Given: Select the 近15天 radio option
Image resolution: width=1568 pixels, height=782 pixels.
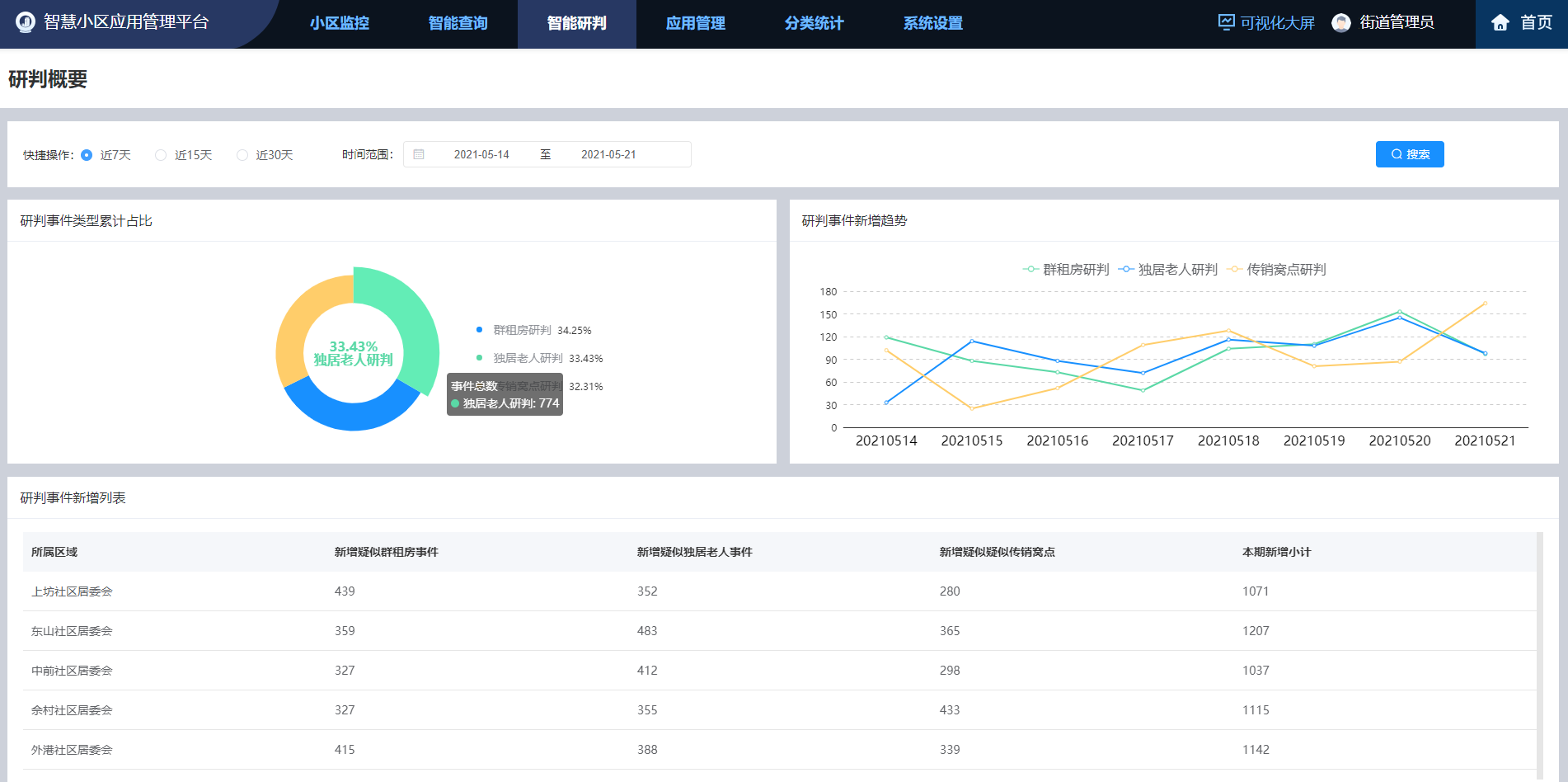Looking at the screenshot, I should (x=161, y=155).
